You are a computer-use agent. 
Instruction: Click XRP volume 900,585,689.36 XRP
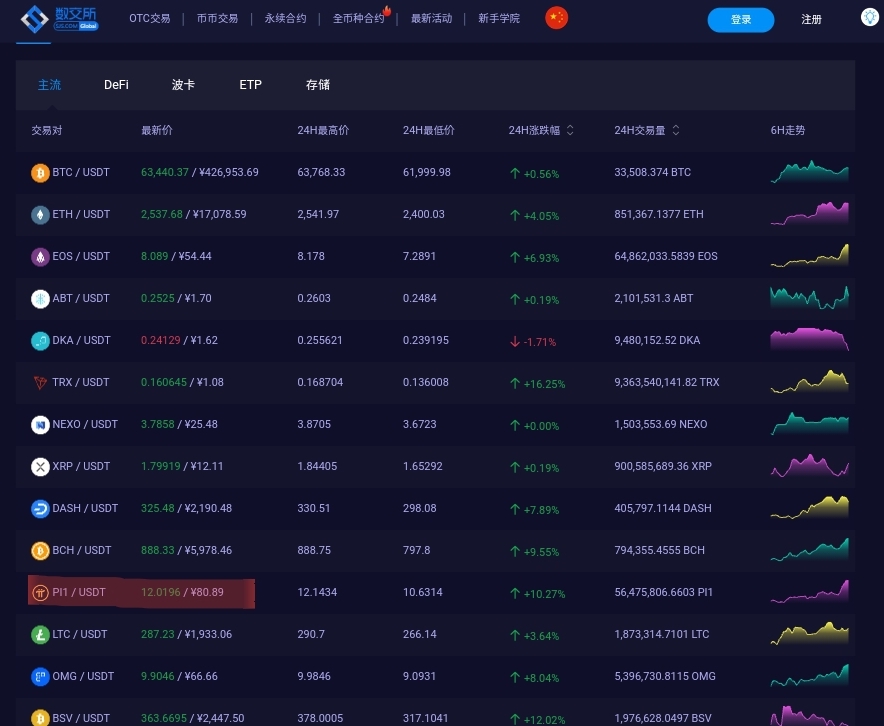click(x=662, y=467)
